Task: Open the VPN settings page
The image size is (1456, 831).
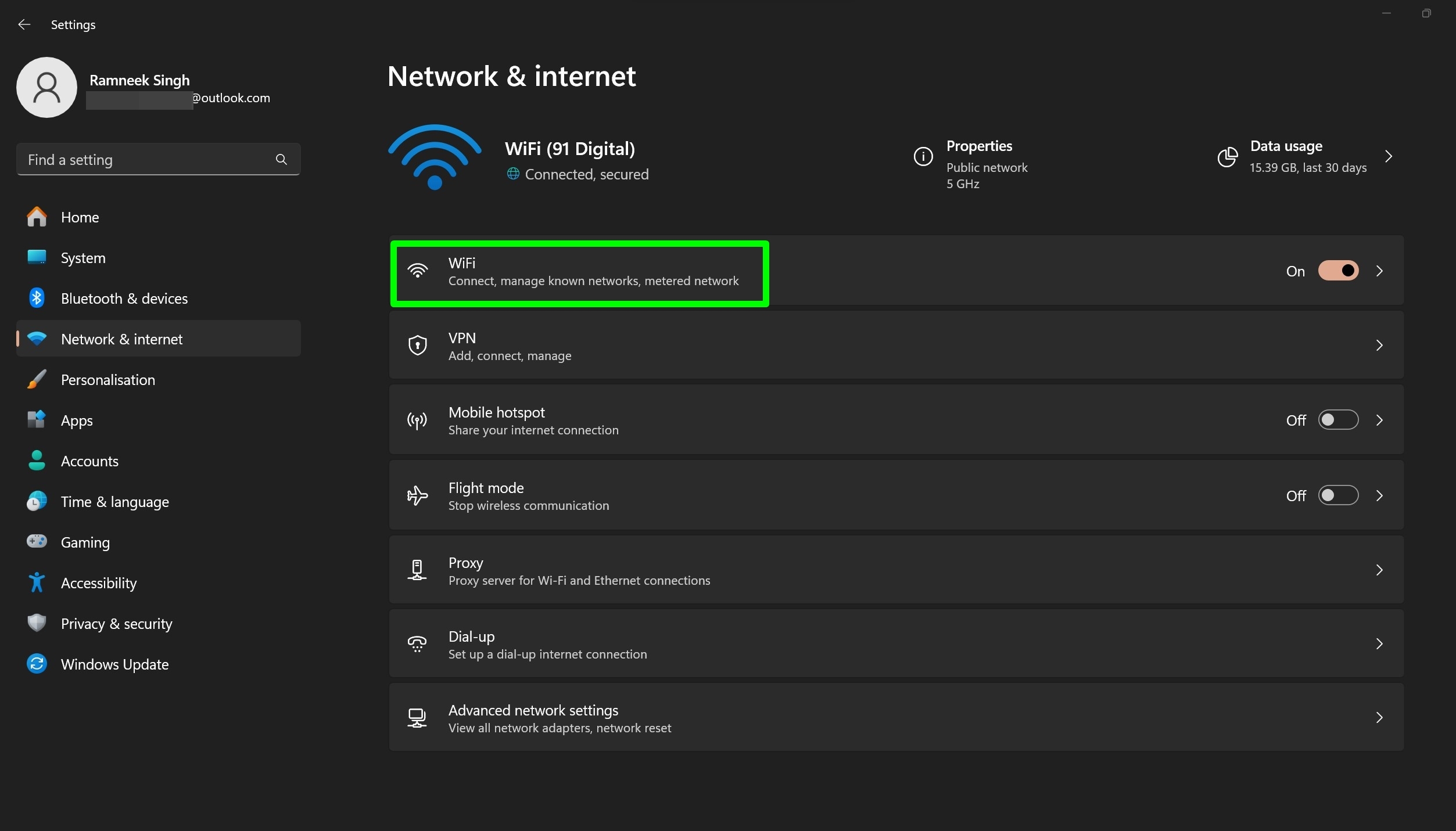Action: coord(896,346)
